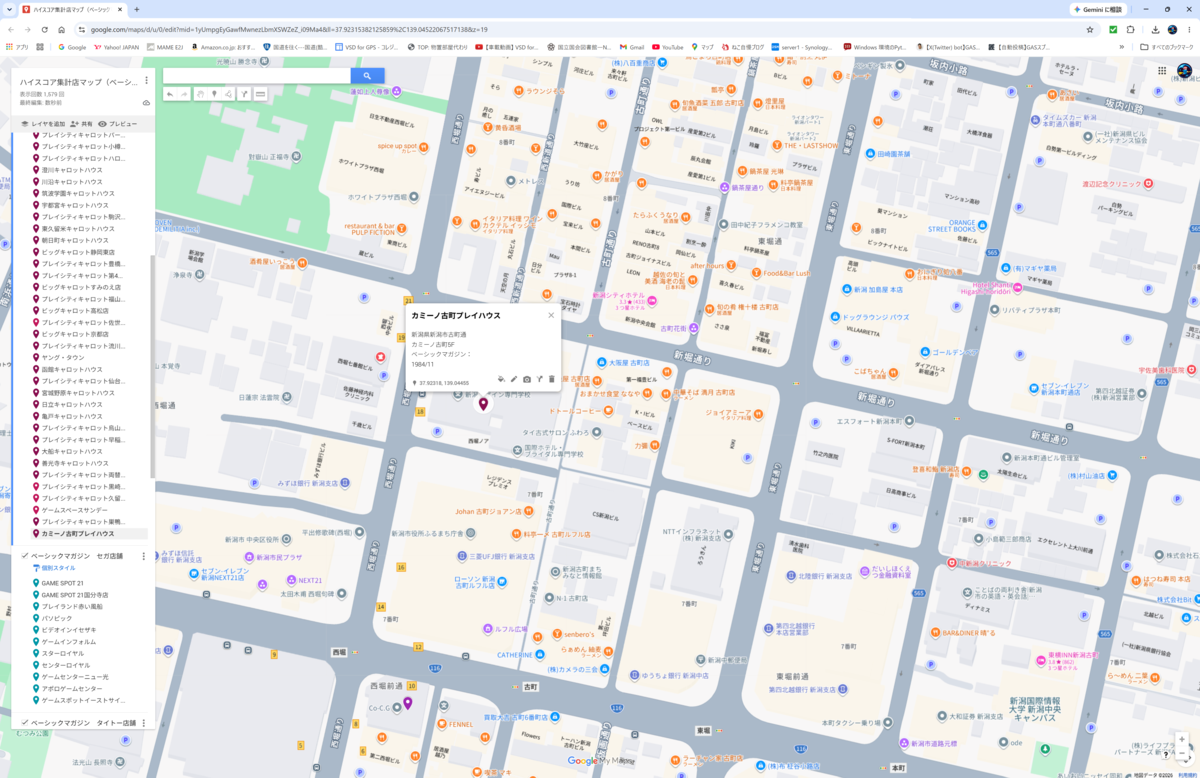Image resolution: width=1200 pixels, height=778 pixels.
Task: Zoom in with the plus button
Action: click(1181, 739)
